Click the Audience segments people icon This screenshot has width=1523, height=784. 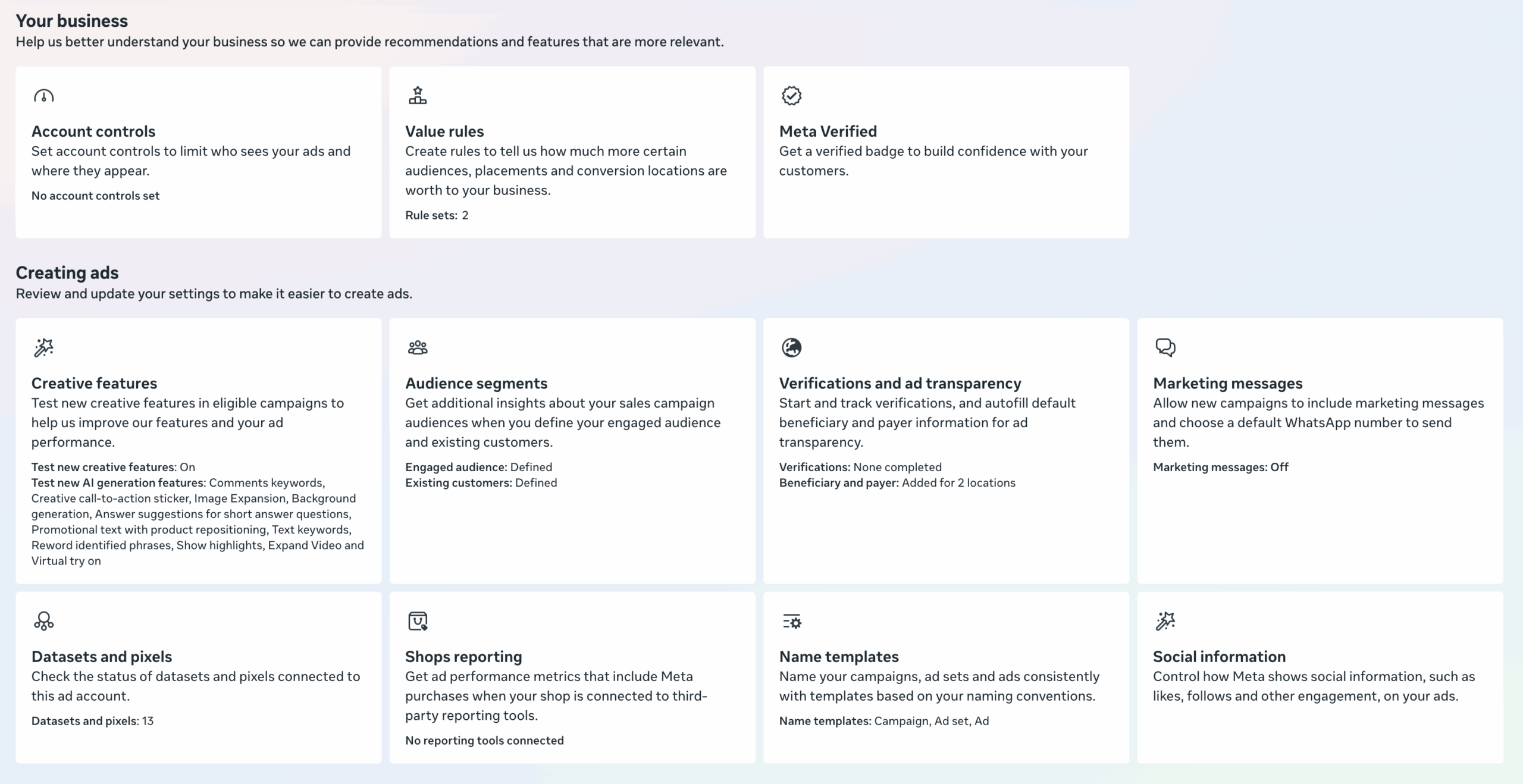418,347
